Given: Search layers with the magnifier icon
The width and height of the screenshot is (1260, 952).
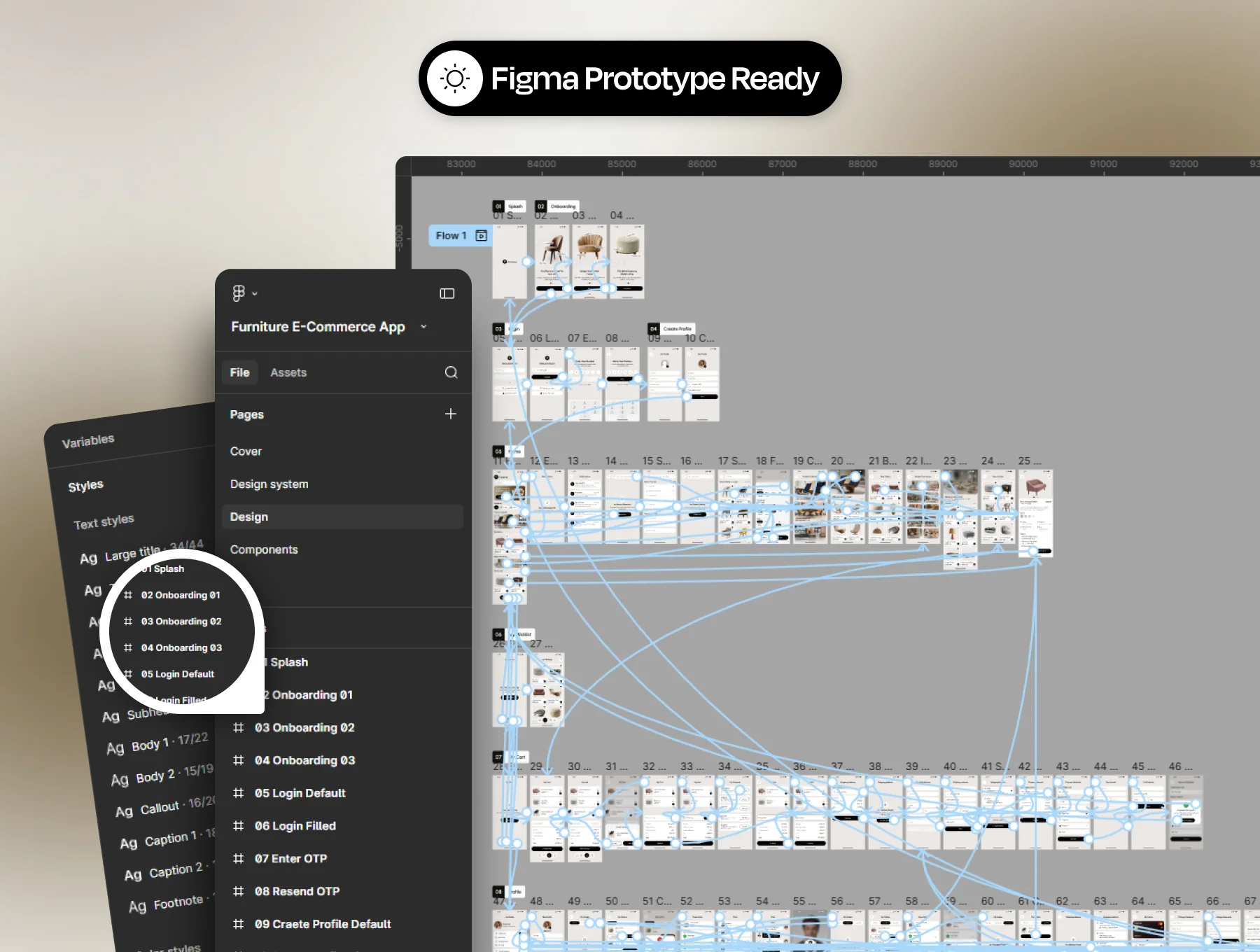Looking at the screenshot, I should pyautogui.click(x=451, y=372).
